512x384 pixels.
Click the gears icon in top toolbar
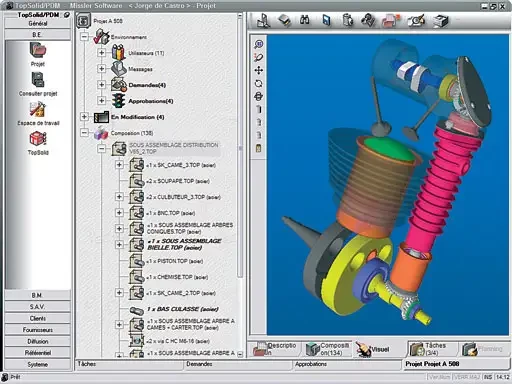coord(368,21)
